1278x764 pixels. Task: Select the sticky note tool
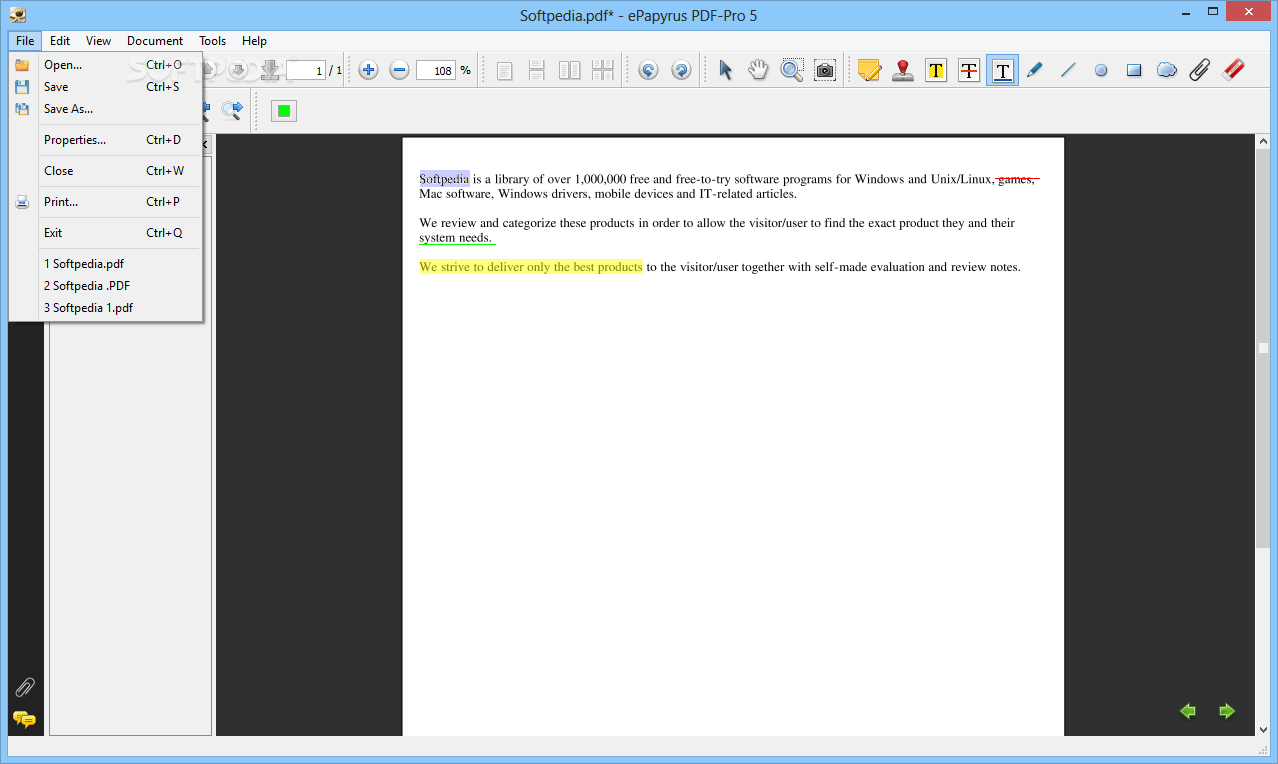(869, 70)
